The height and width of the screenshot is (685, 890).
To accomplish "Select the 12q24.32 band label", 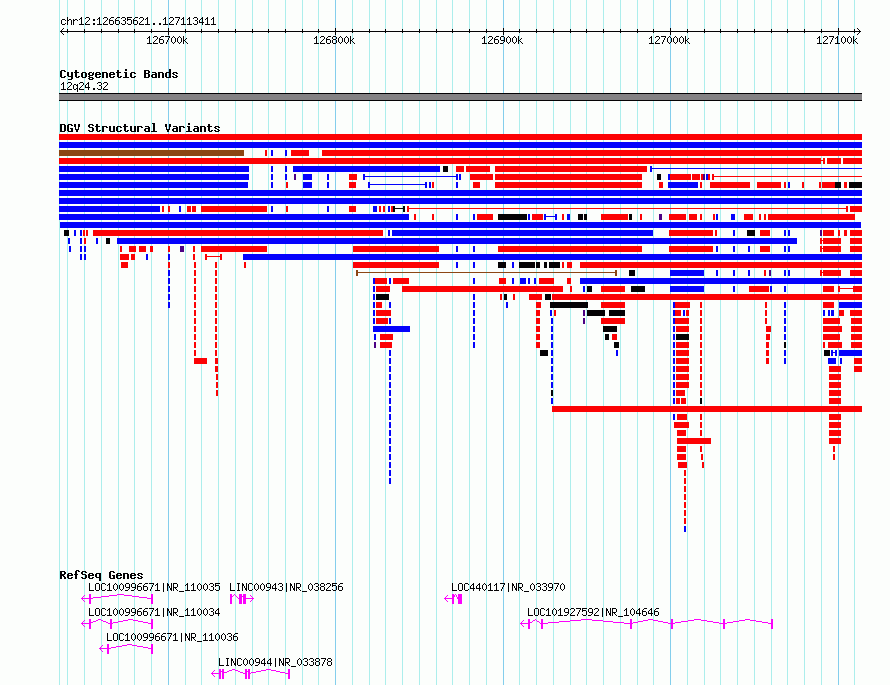I will (x=84, y=86).
